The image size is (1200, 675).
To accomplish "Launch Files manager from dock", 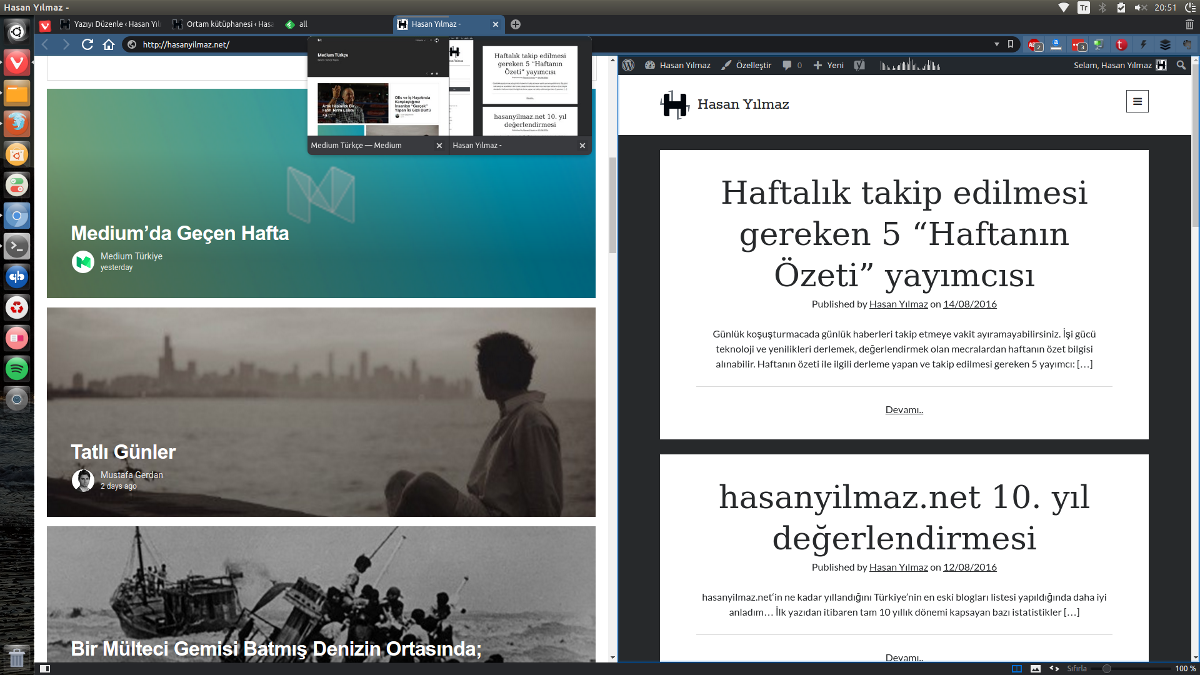I will [17, 94].
